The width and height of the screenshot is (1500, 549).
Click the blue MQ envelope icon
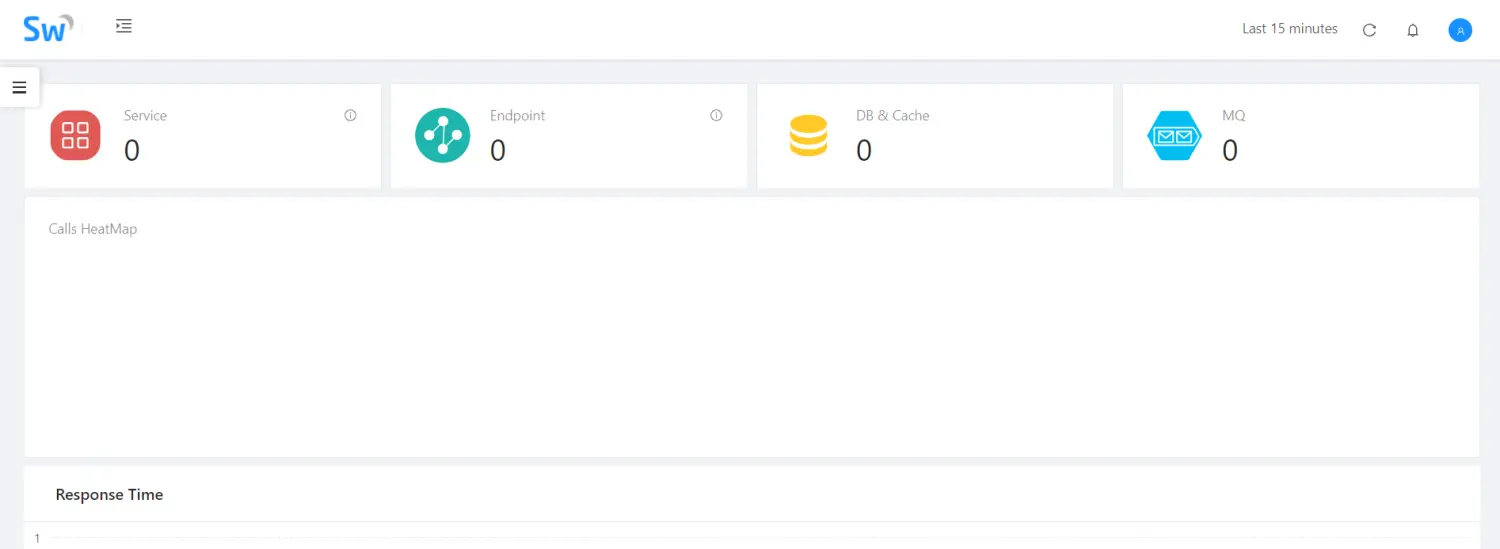pos(1174,135)
